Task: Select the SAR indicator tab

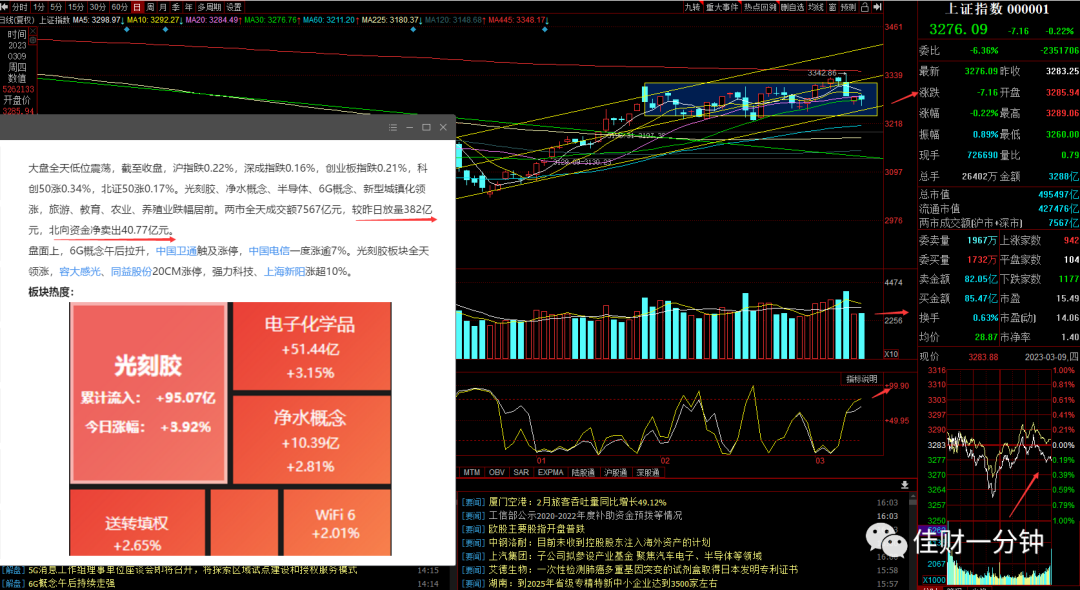Action: click(521, 472)
